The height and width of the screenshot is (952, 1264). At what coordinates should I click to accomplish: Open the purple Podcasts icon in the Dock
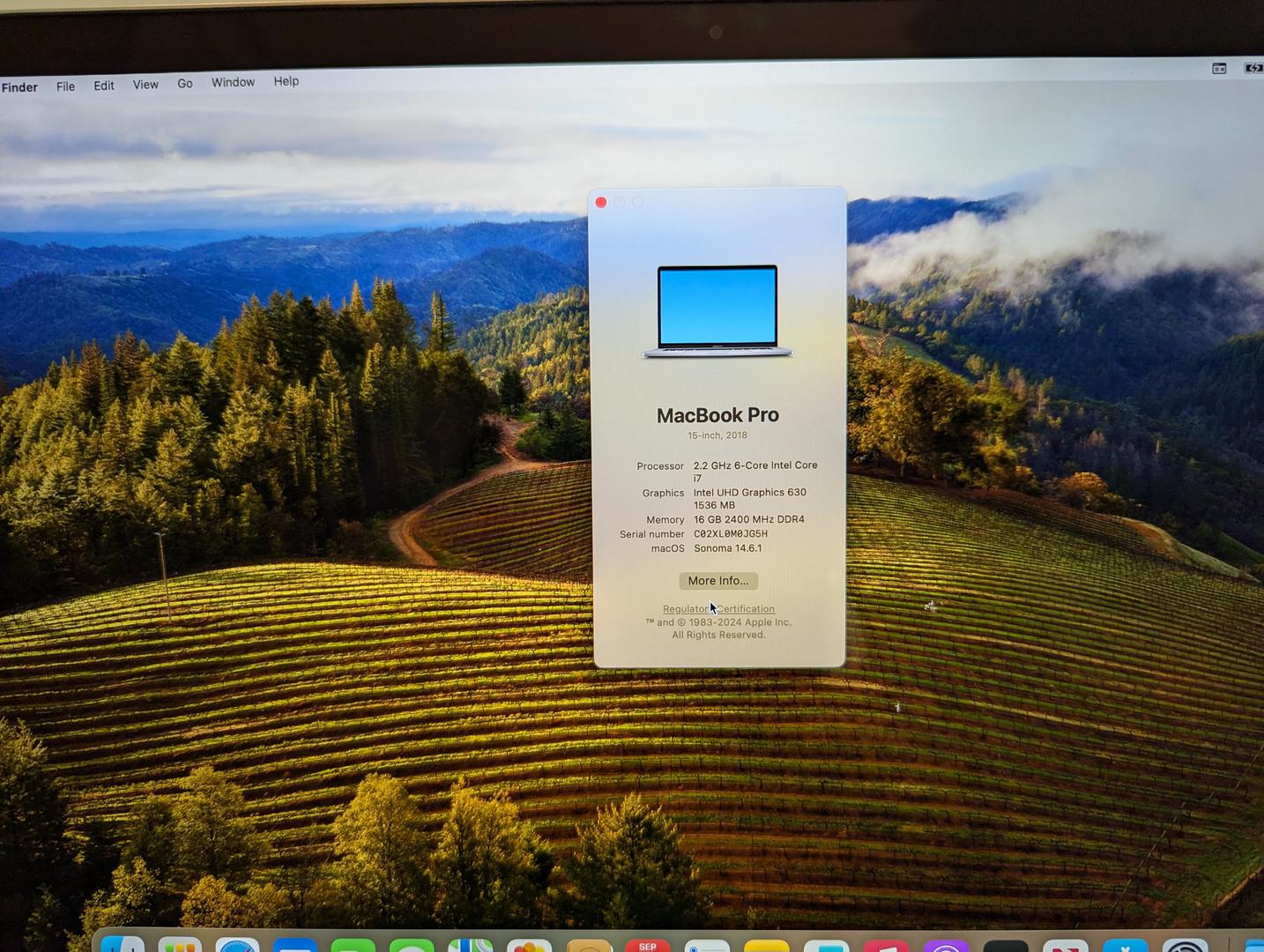[x=946, y=946]
